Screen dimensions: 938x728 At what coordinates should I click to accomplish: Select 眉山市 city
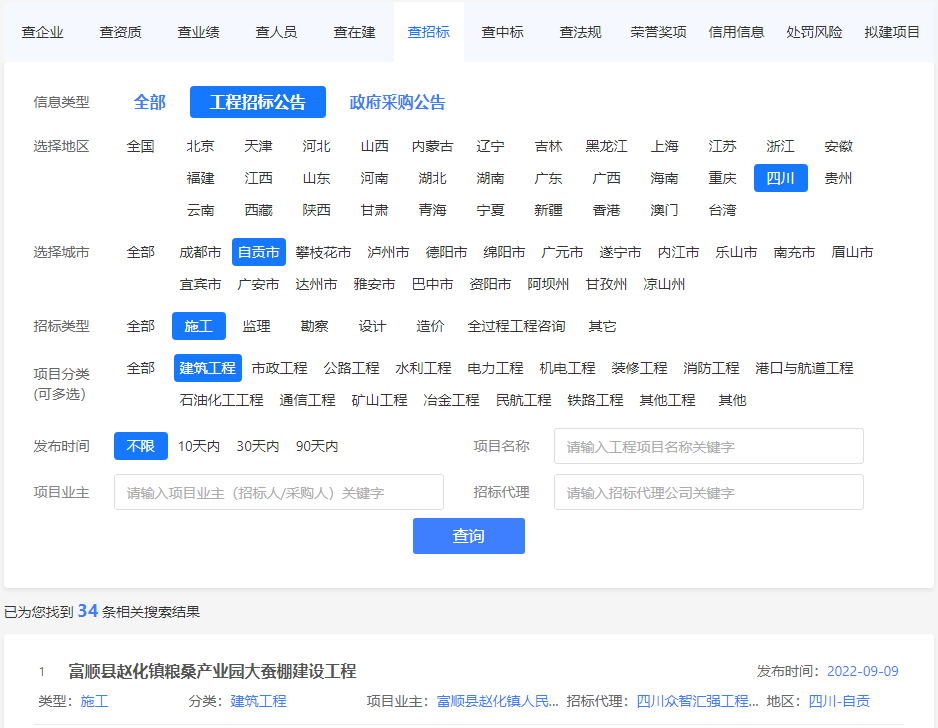tap(852, 252)
